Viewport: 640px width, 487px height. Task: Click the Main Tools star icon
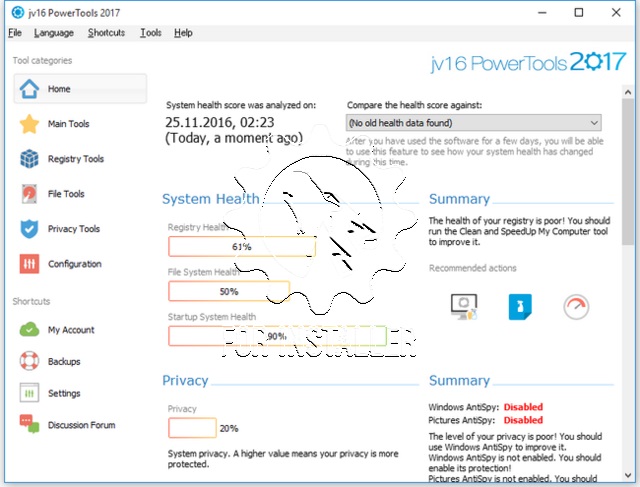point(29,124)
